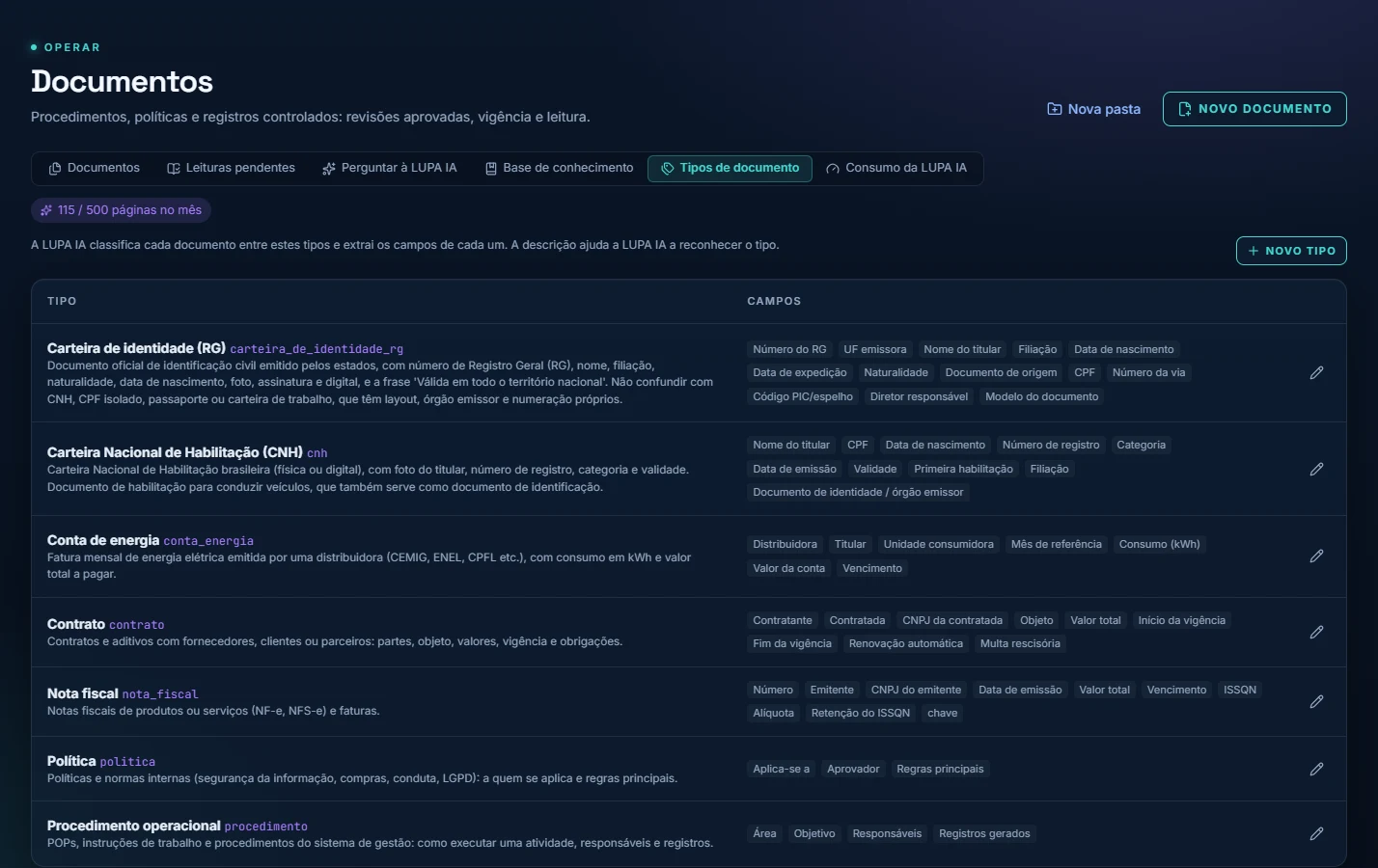Open editor for the Contrato type
Screen dimensions: 1378x868
pos(1316,632)
